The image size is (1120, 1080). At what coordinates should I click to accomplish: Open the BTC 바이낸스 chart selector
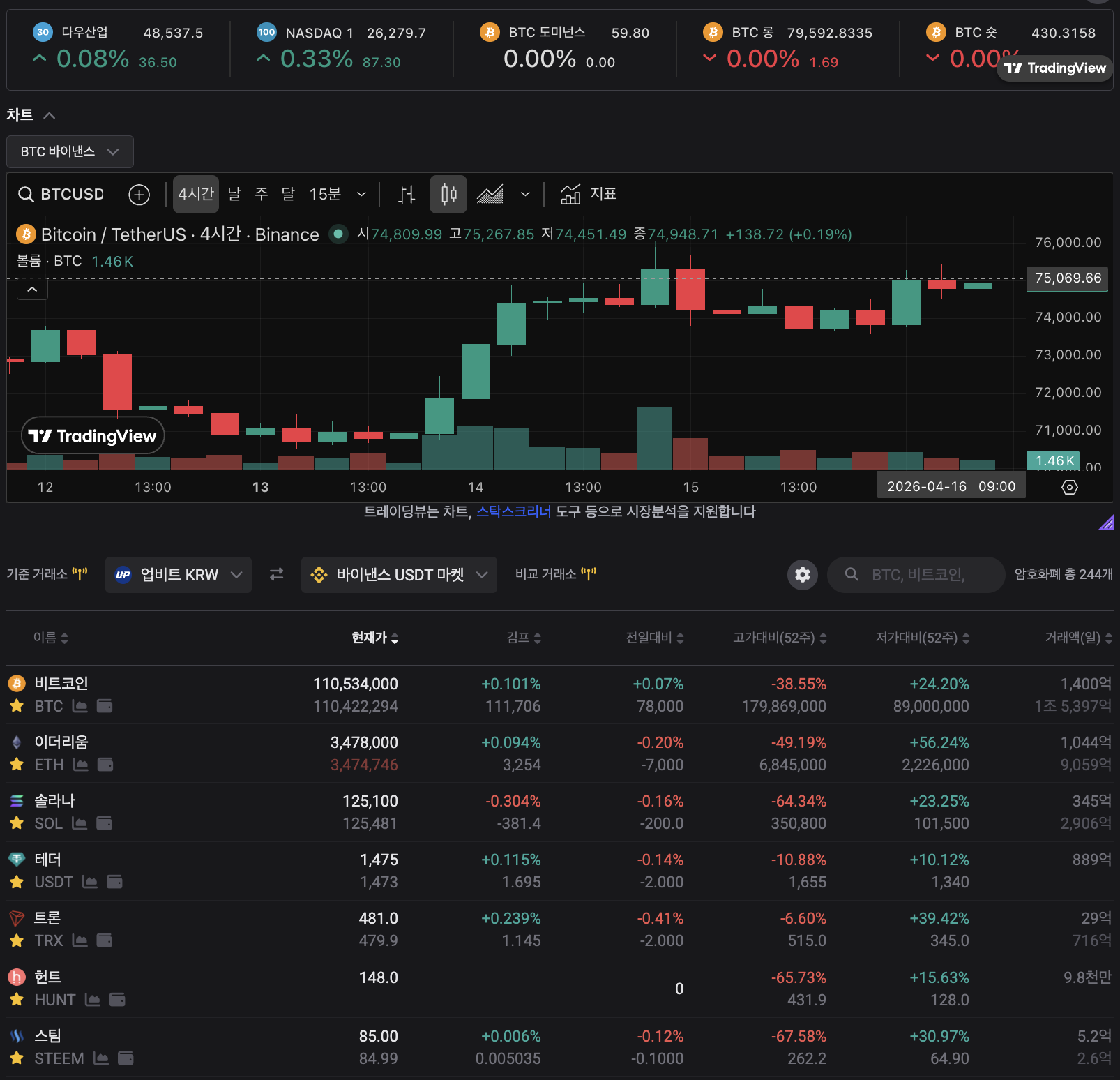(70, 151)
